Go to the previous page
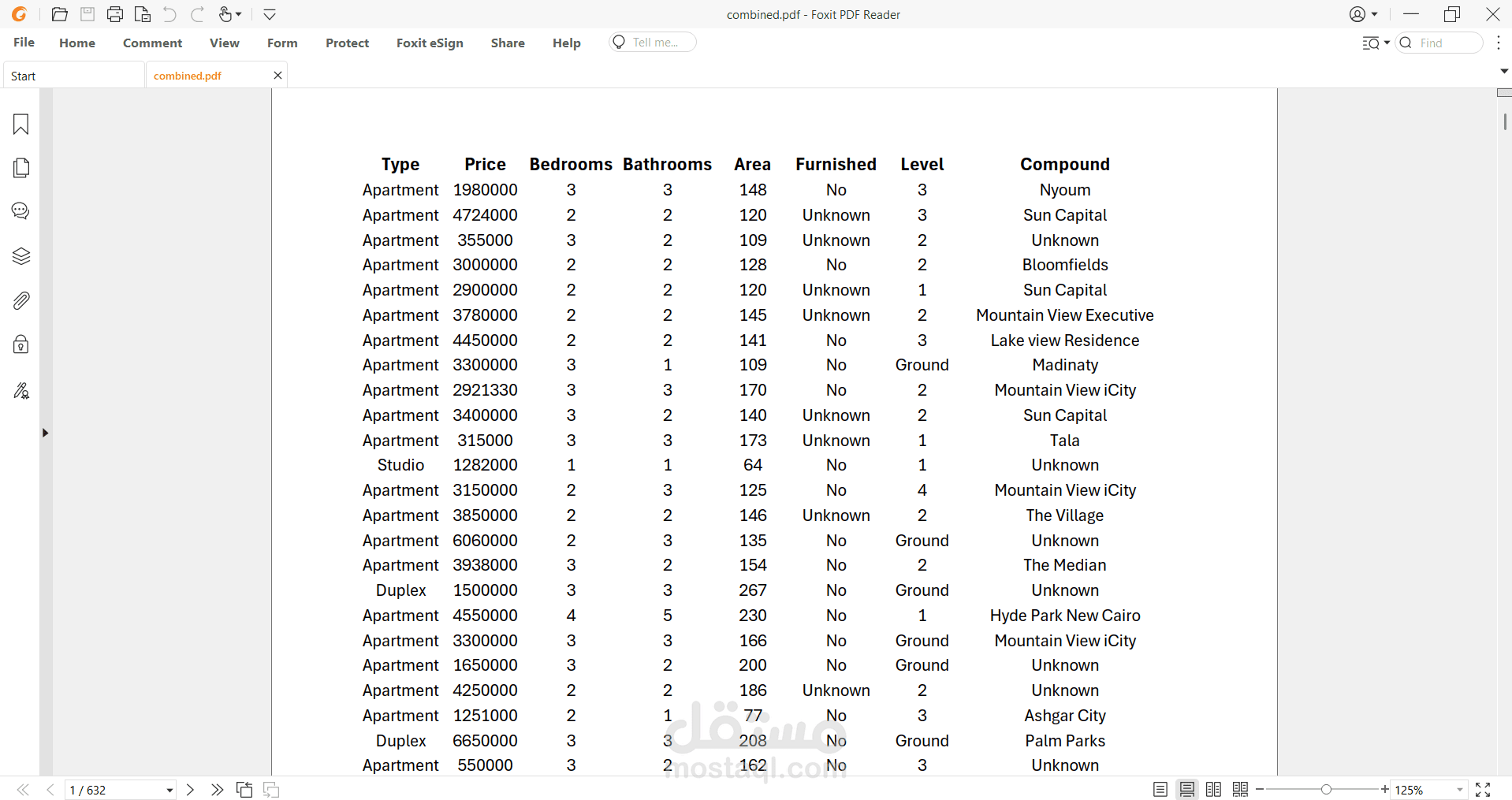The image size is (1512, 800). [x=50, y=790]
